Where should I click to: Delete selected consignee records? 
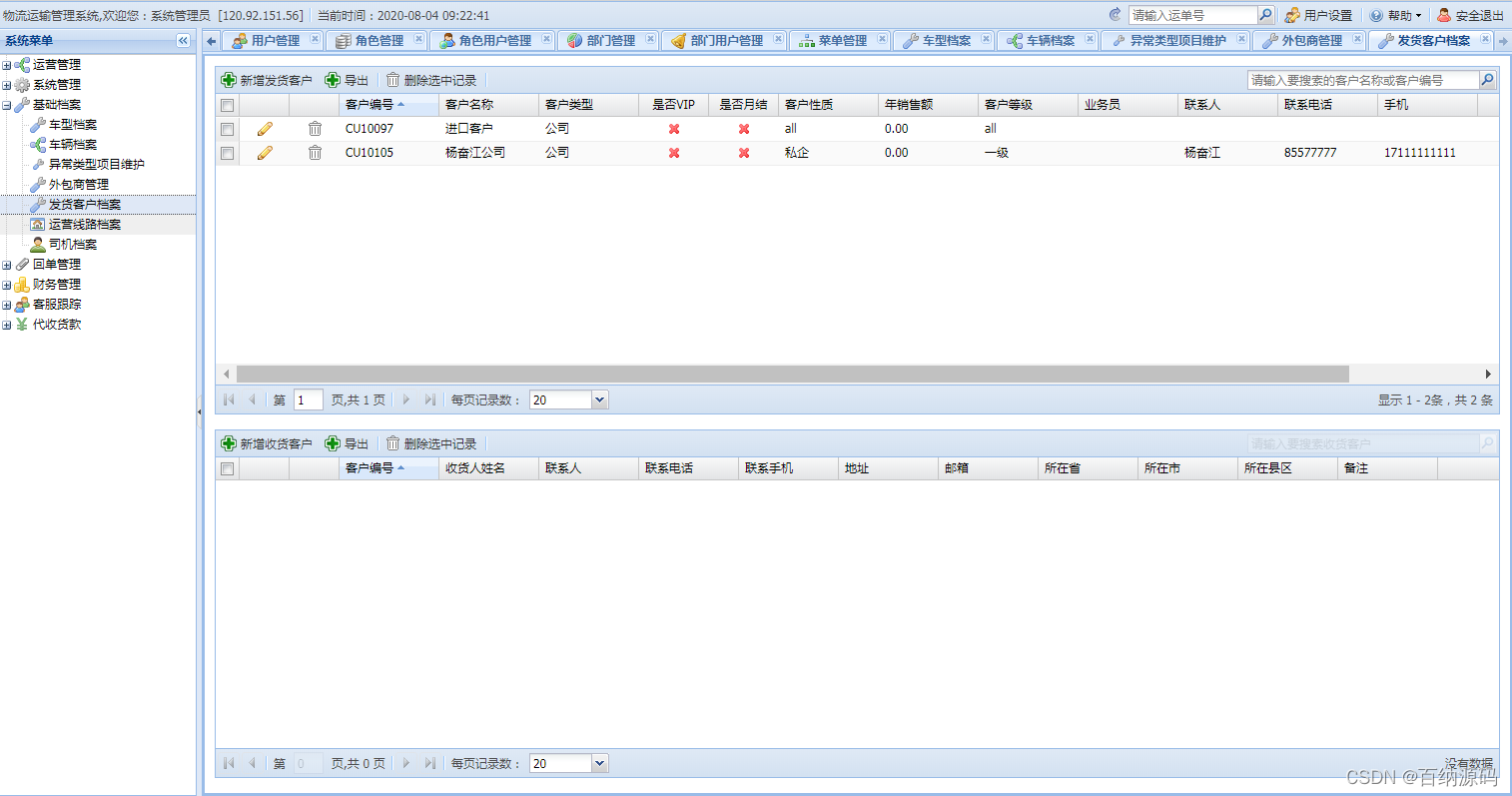(431, 443)
